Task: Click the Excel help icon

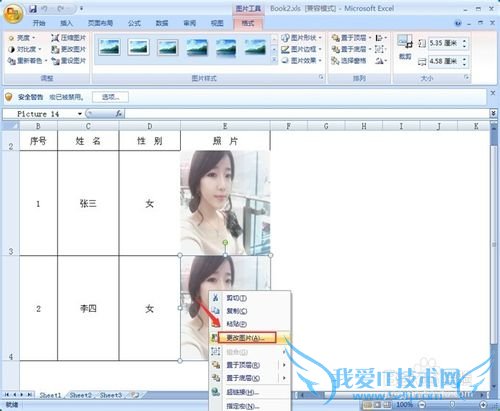Action: coord(458,23)
